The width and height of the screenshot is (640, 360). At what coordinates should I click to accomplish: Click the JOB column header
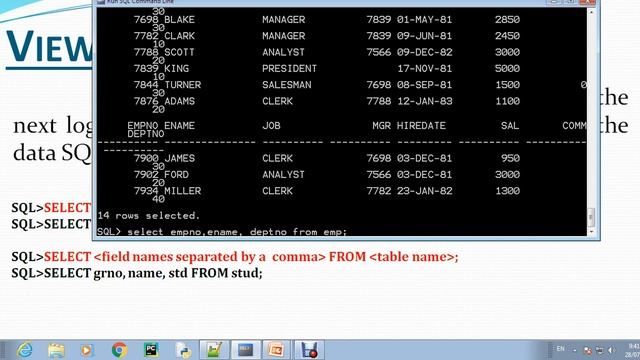tap(271, 126)
